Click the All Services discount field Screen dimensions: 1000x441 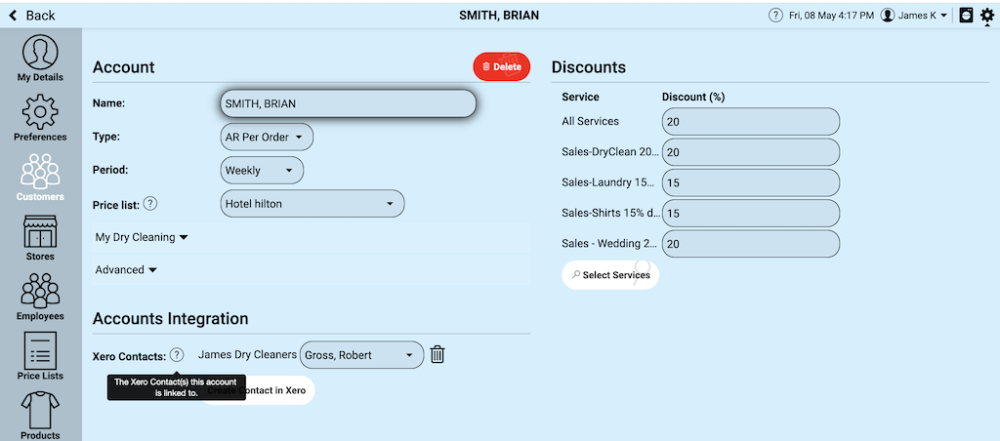tap(750, 121)
